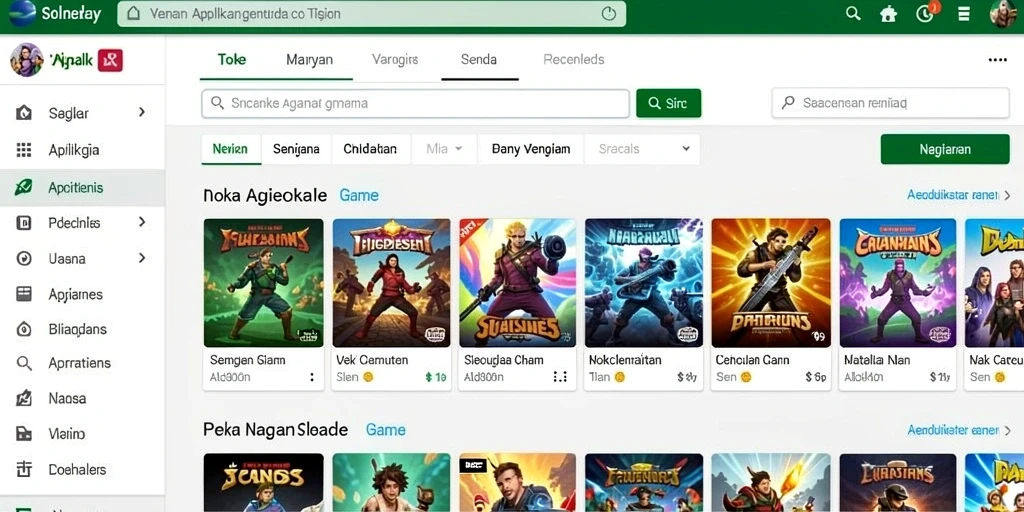Viewport: 1024px width, 512px height.
Task: Click the Solnetay globe logo
Action: [22, 14]
